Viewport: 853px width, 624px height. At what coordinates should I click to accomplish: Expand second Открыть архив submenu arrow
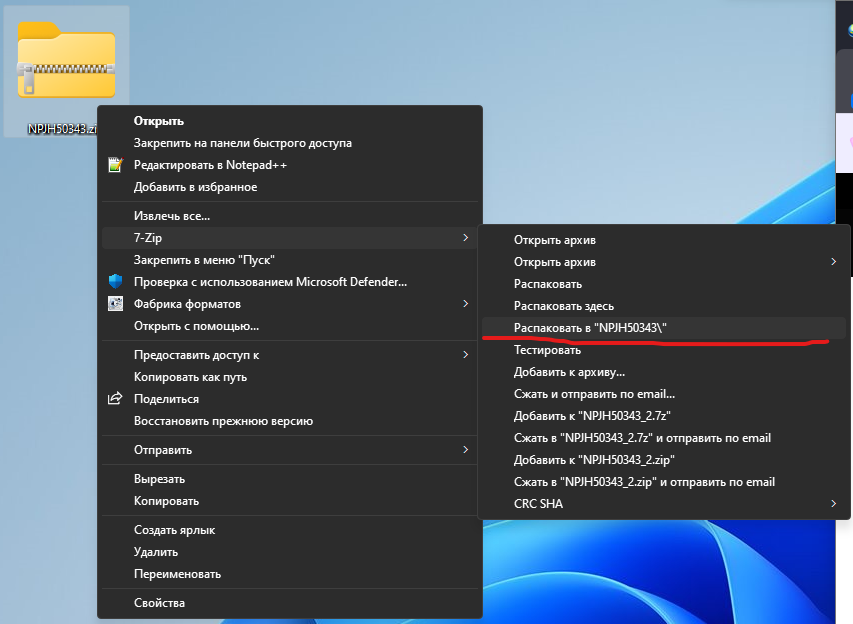pyautogui.click(x=833, y=262)
